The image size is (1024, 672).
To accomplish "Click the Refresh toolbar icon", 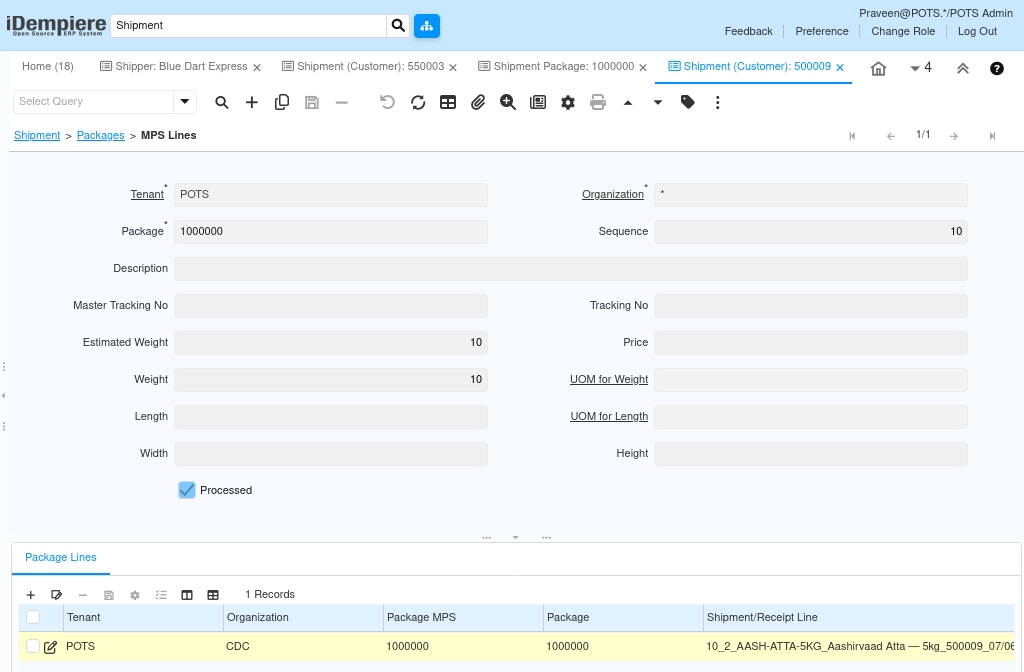I will pos(418,103).
